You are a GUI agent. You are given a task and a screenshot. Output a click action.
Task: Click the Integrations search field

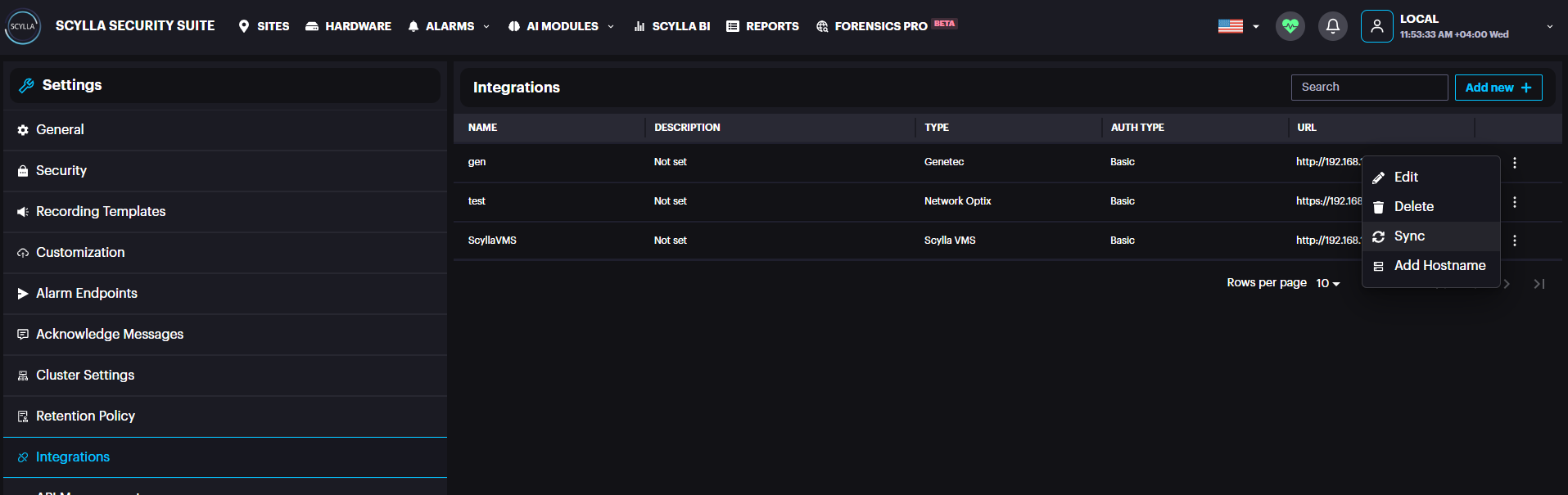click(1368, 88)
